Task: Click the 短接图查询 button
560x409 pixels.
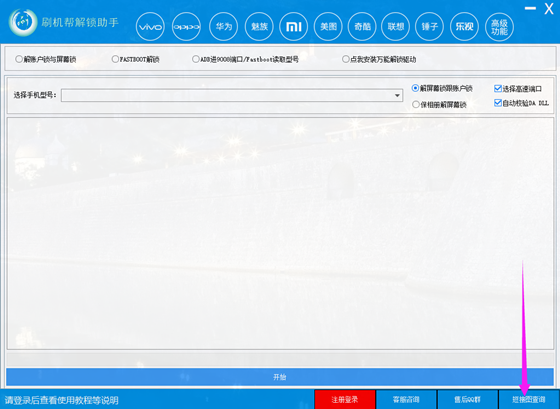Action: pos(529,399)
